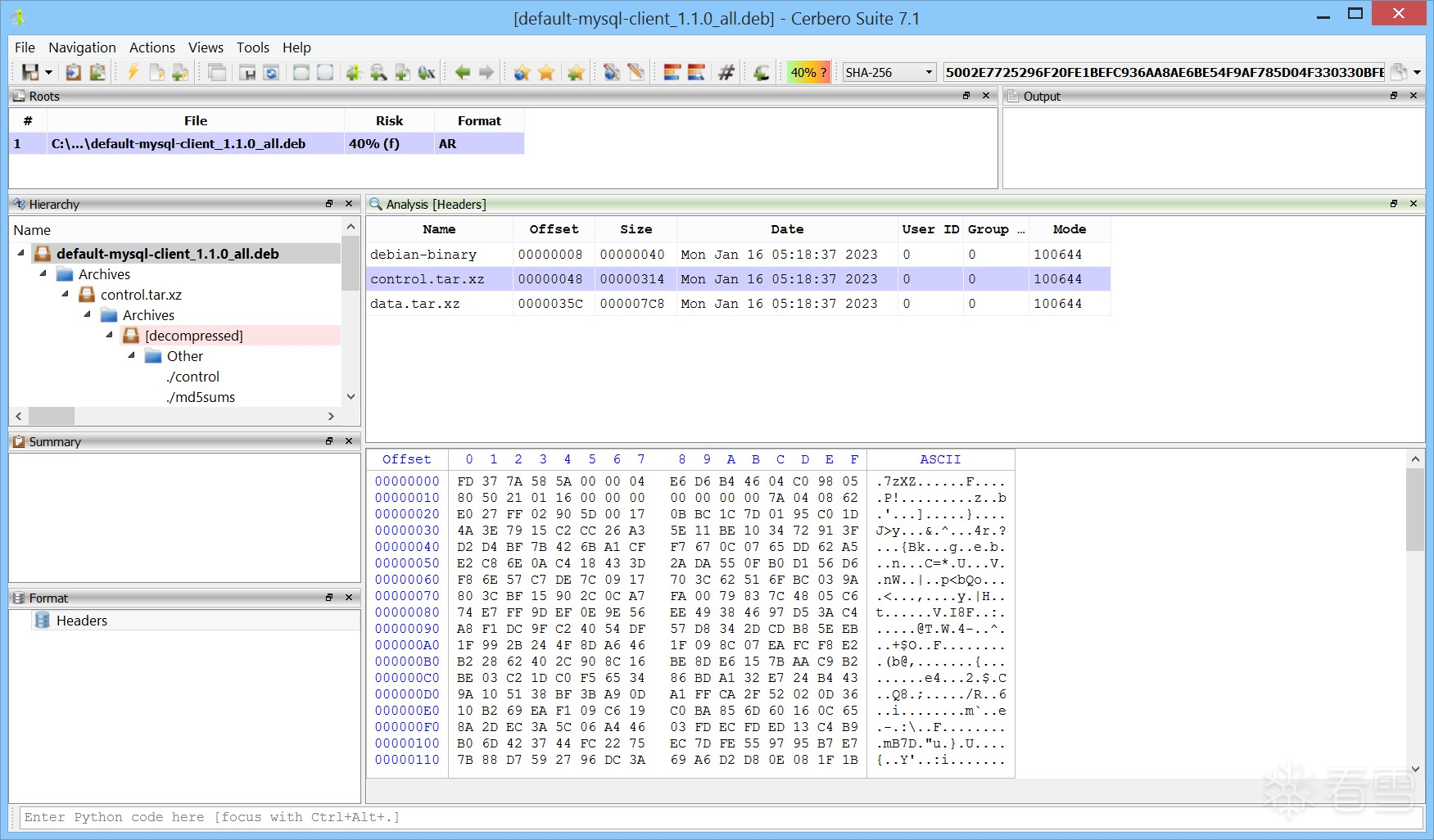Viewport: 1434px width, 840px height.
Task: Click the clipboard icon with green arrow
Action: pyautogui.click(x=97, y=72)
